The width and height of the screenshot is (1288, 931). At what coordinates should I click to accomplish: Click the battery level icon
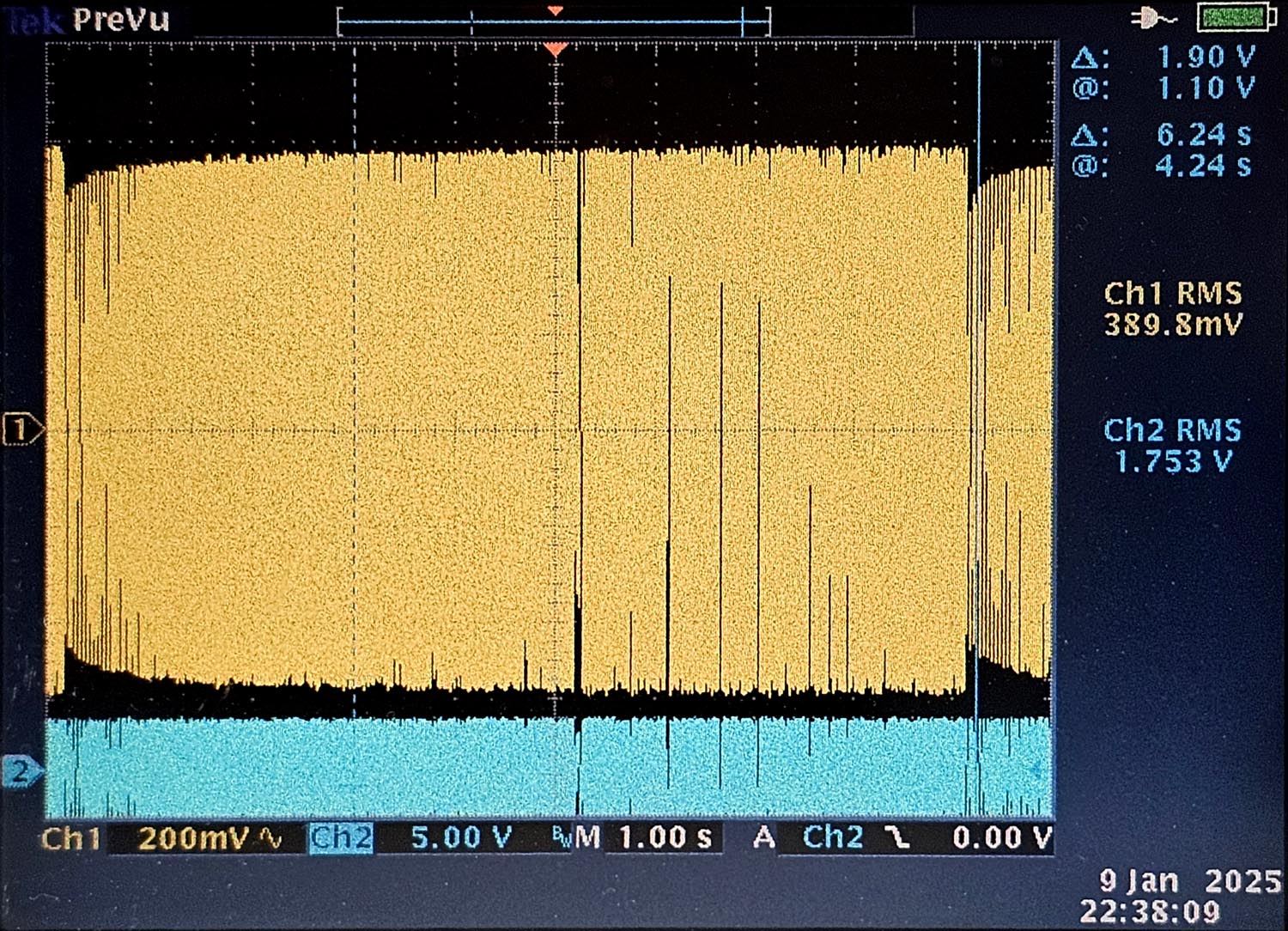pyautogui.click(x=1236, y=18)
